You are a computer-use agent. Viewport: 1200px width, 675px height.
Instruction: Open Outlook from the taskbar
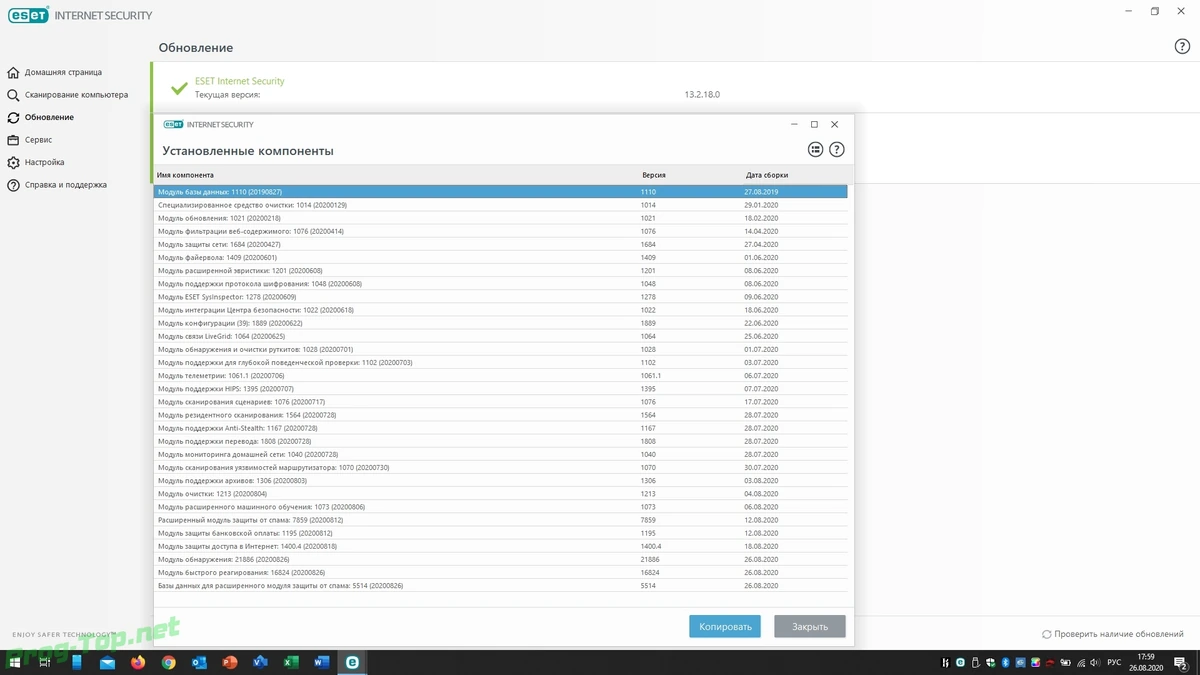199,662
